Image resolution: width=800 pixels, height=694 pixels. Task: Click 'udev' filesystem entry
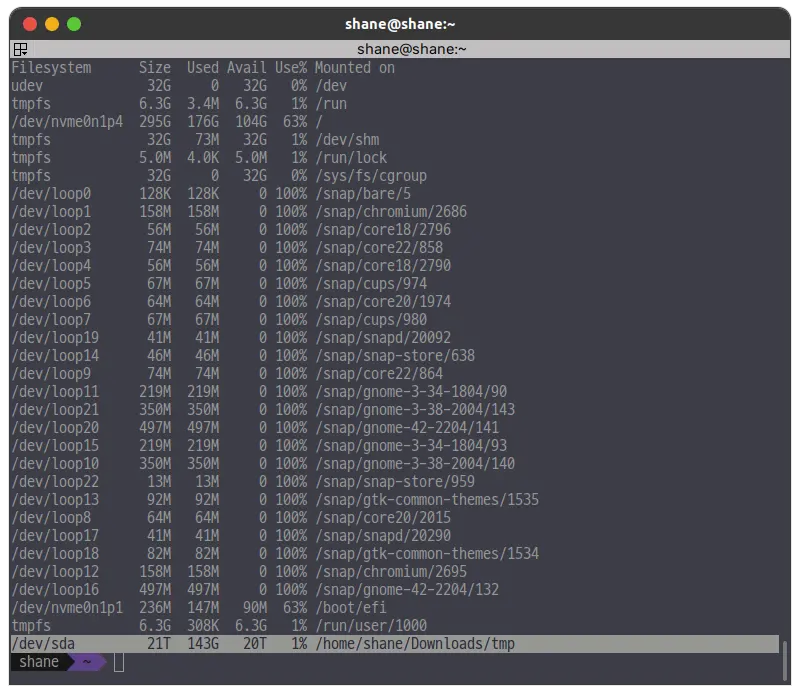[27, 85]
